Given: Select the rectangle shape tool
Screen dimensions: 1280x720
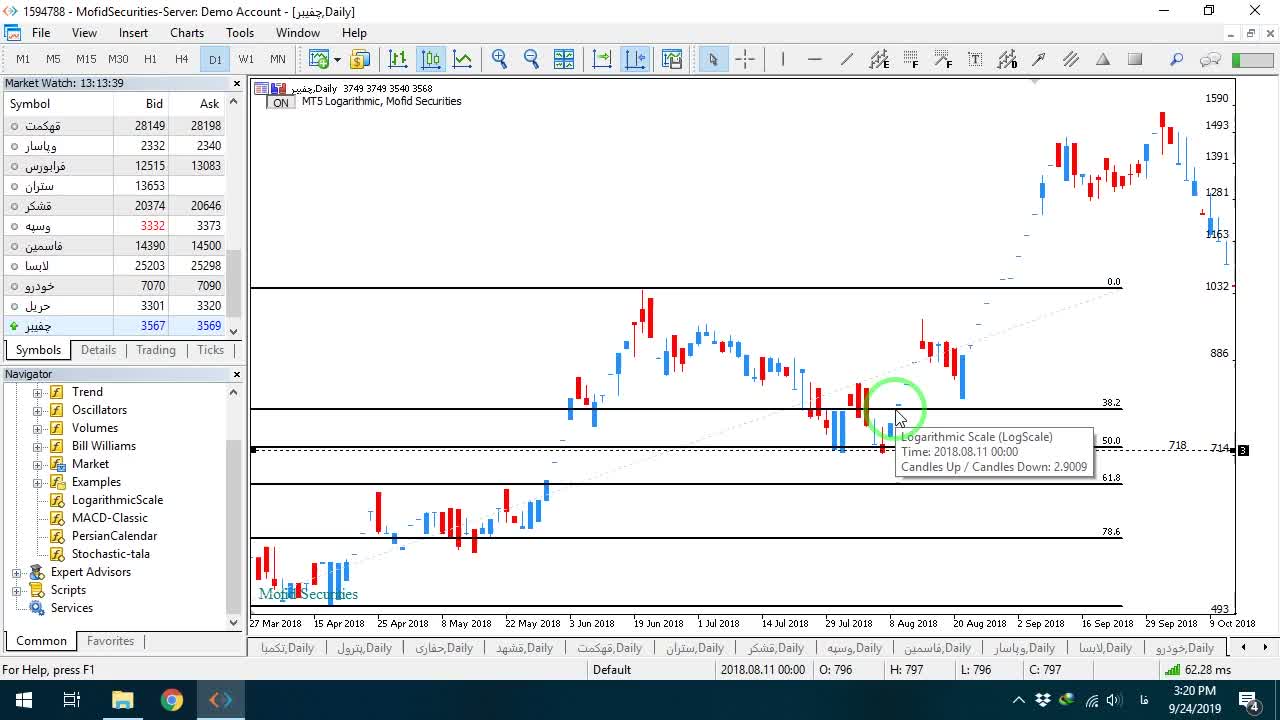Looking at the screenshot, I should [1135, 59].
